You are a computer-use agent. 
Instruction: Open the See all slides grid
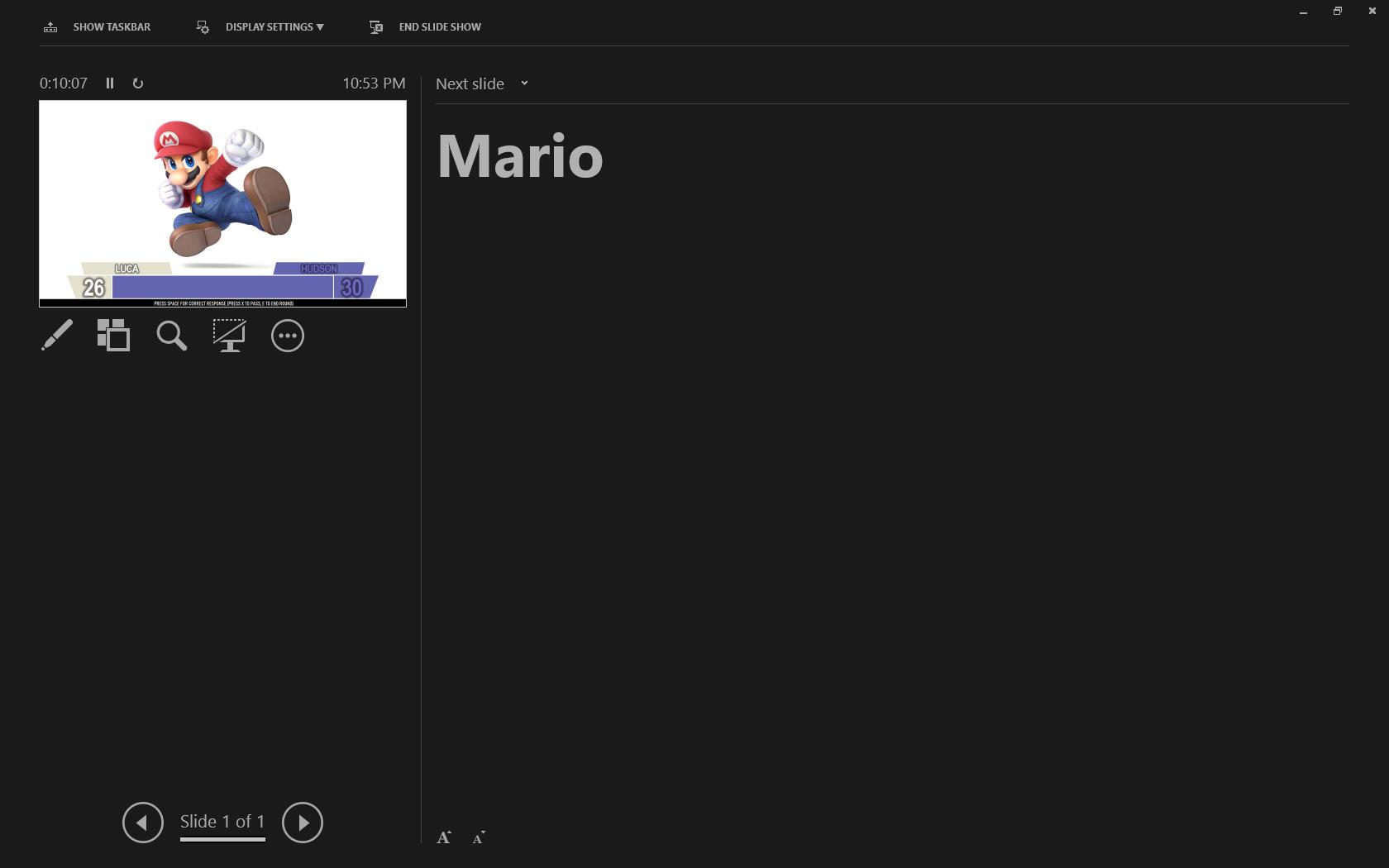pos(114,336)
